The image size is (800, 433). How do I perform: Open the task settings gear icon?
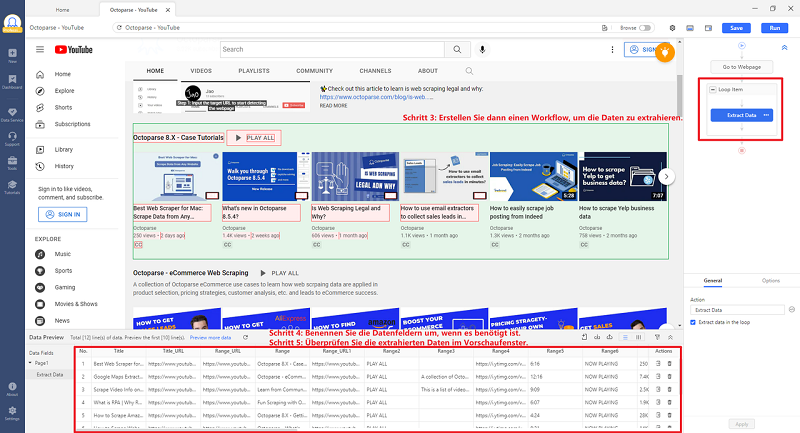[x=672, y=28]
